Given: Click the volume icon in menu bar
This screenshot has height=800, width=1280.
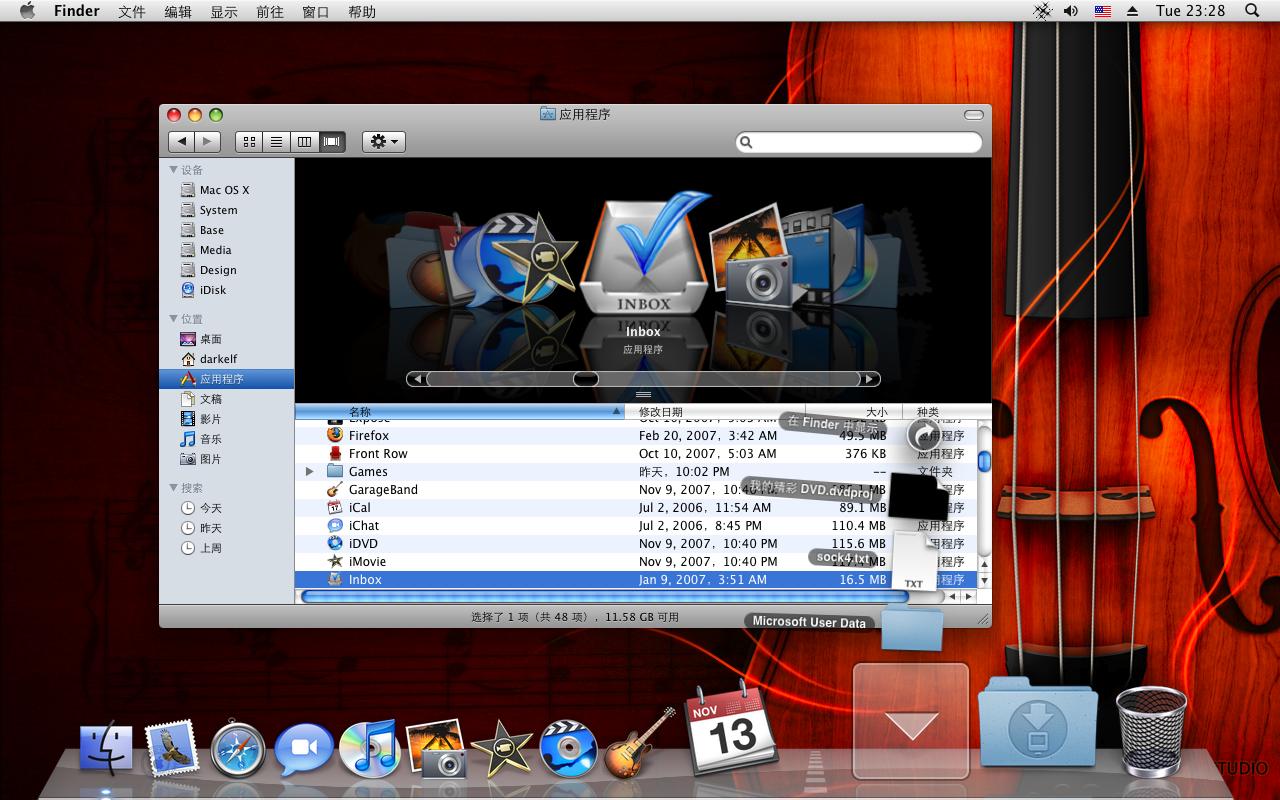Looking at the screenshot, I should 1071,11.
